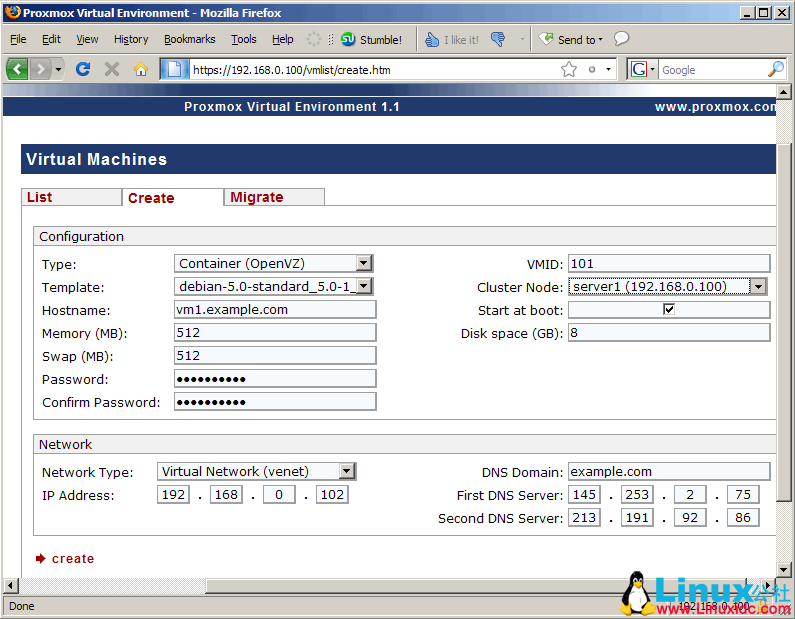
Task: Click the Hostname input field
Action: 275,310
